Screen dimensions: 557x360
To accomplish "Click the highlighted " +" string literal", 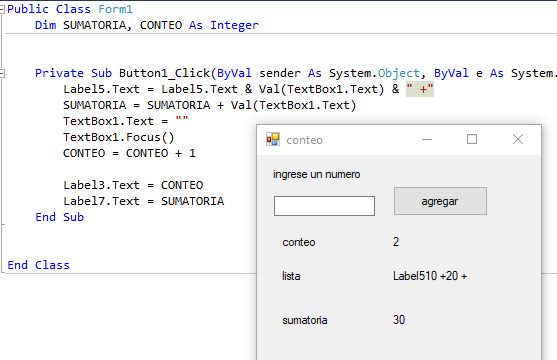I will 420,89.
